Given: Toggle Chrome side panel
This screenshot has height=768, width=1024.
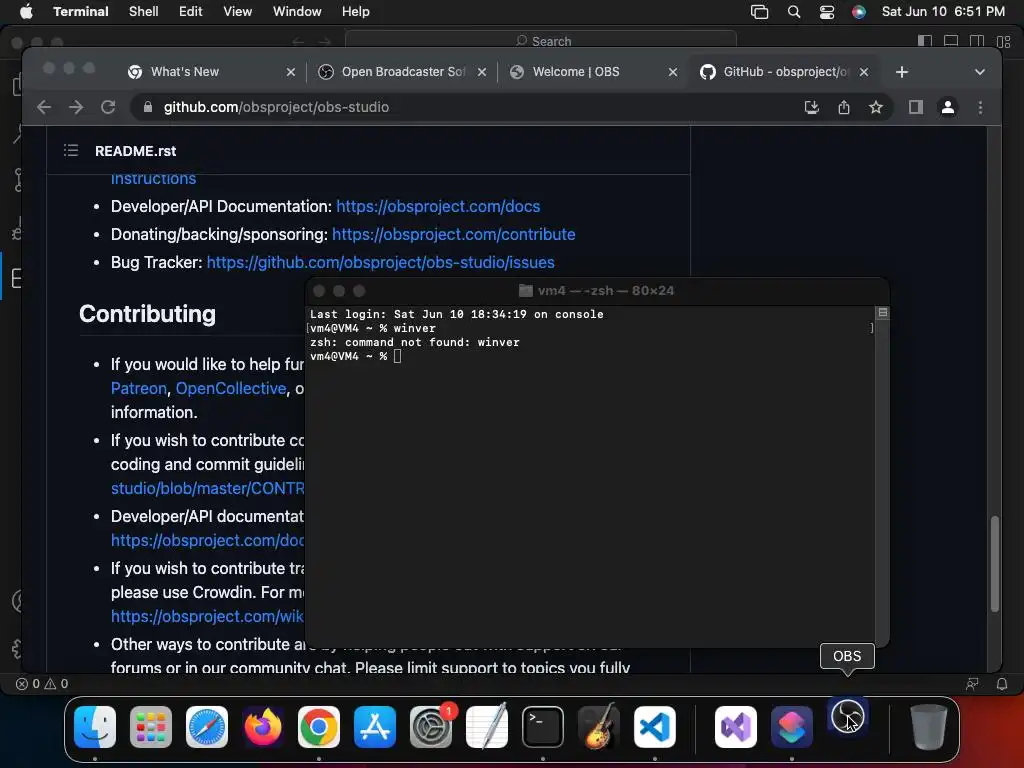Looking at the screenshot, I should 916,107.
